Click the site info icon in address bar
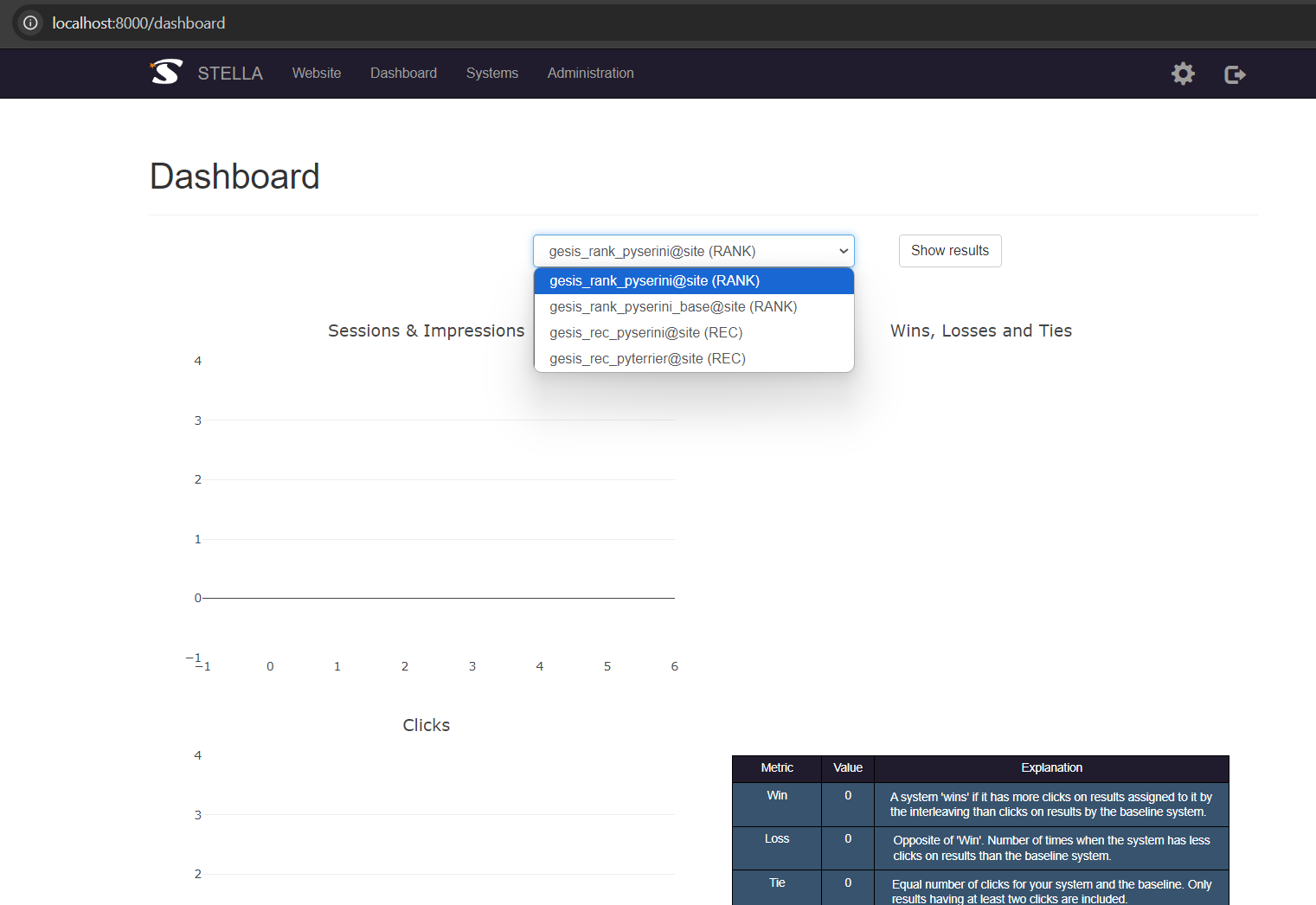The image size is (1316, 905). (30, 23)
